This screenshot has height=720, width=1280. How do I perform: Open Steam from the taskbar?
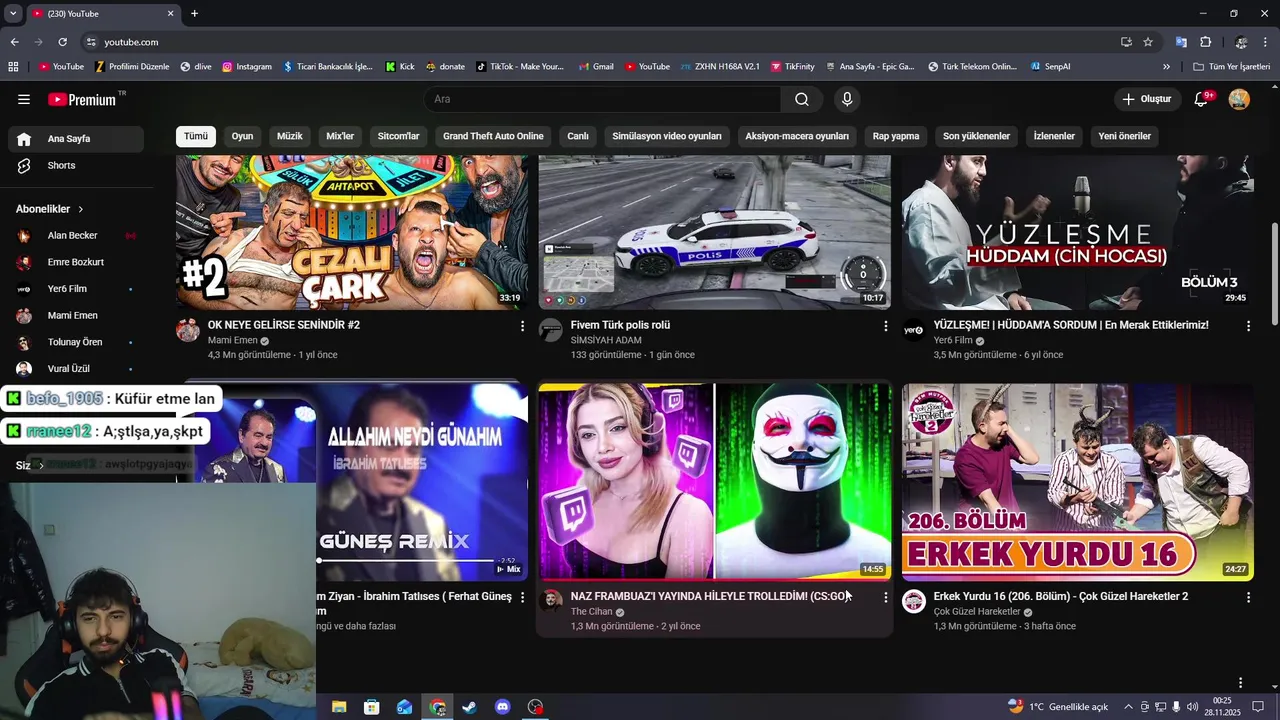pos(470,707)
